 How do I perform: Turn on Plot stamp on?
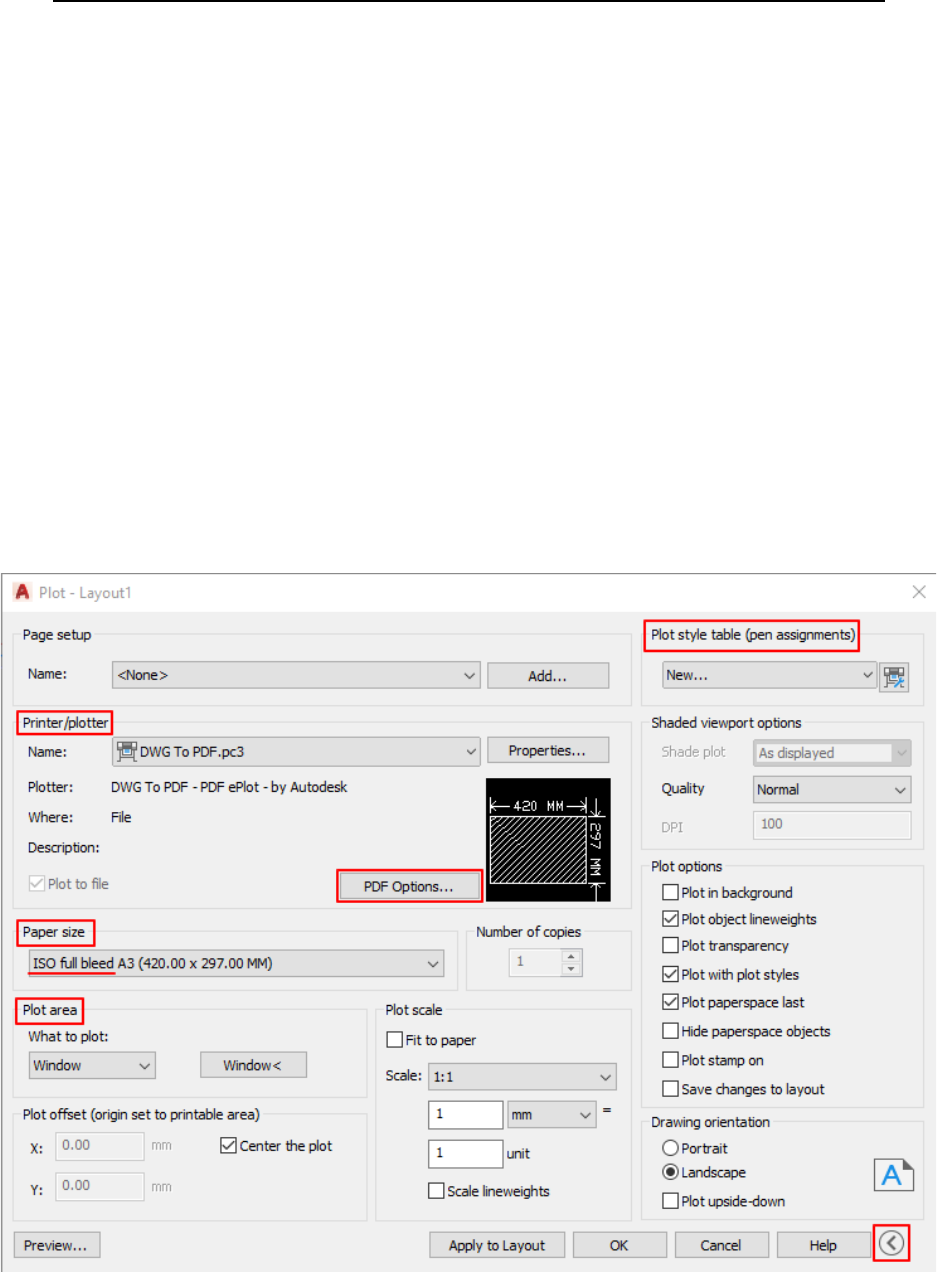point(713,1060)
